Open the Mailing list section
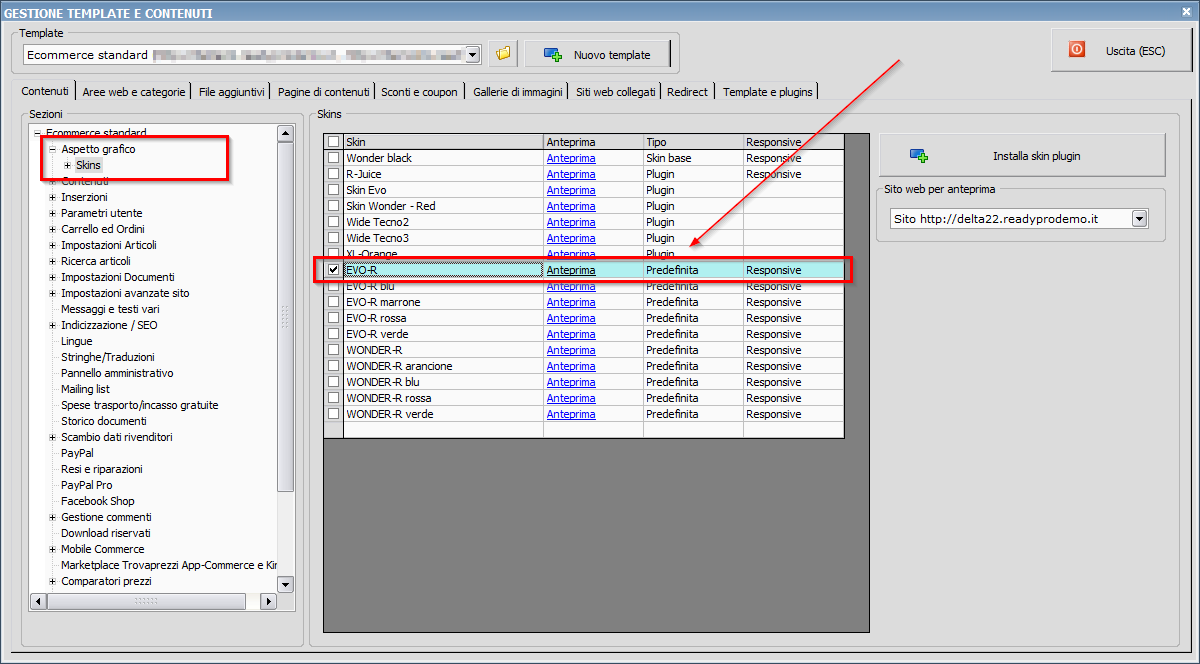The width and height of the screenshot is (1200, 664). pyautogui.click(x=85, y=389)
